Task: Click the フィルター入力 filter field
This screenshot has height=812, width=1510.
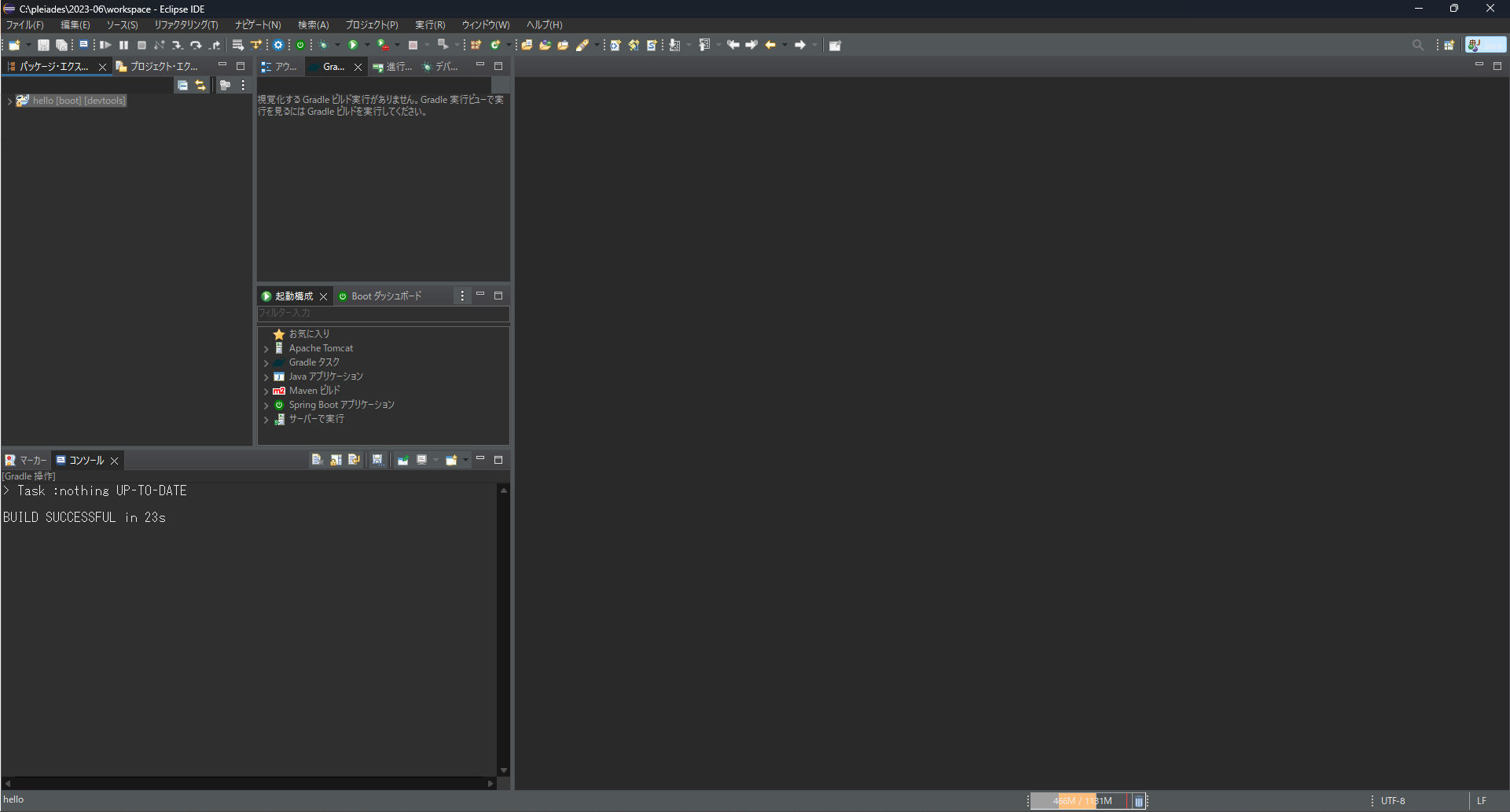Action: [383, 313]
